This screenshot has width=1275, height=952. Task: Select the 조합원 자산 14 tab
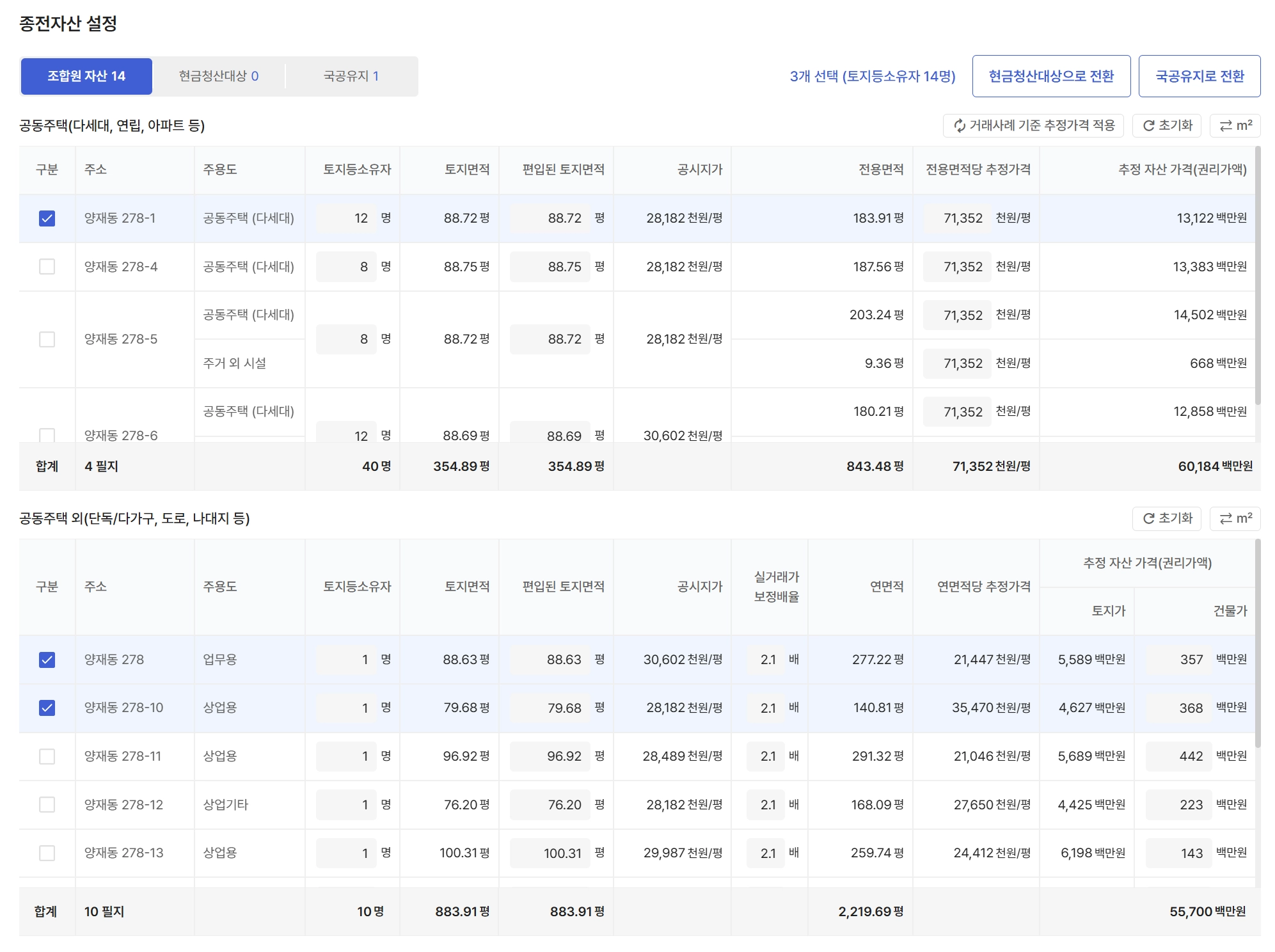(x=86, y=76)
